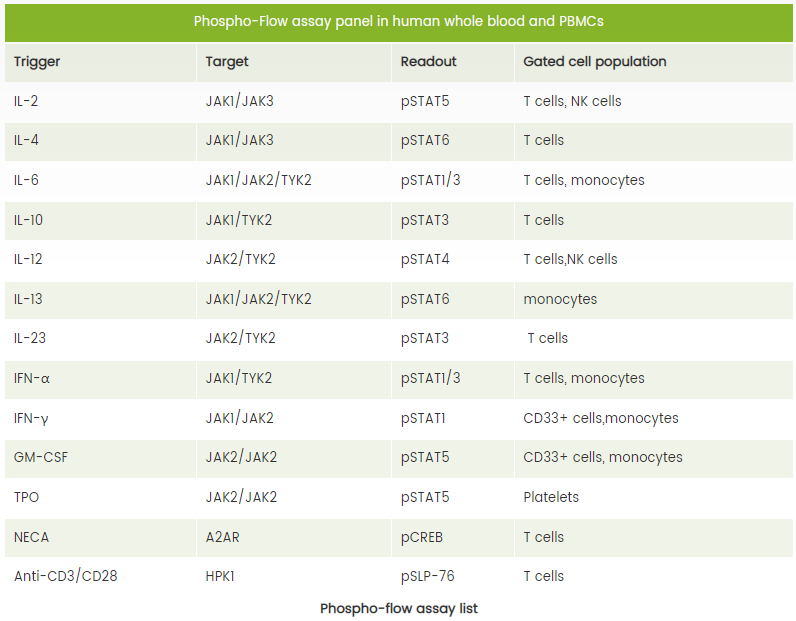Select the Trigger column header
Screen dimensions: 796x621
pyautogui.click(x=101, y=62)
